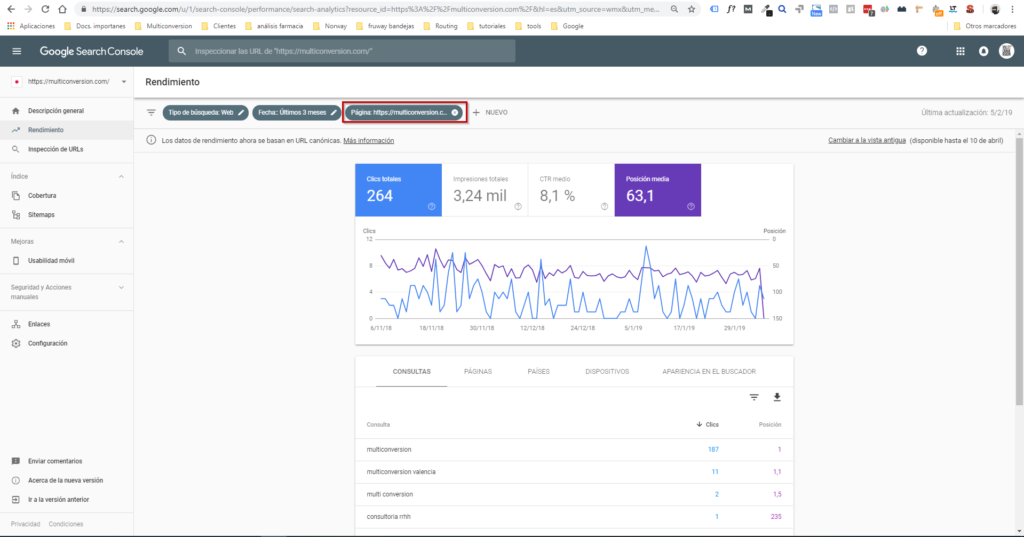Bookmark this page with the star
This screenshot has width=1024, height=537.
(692, 9)
